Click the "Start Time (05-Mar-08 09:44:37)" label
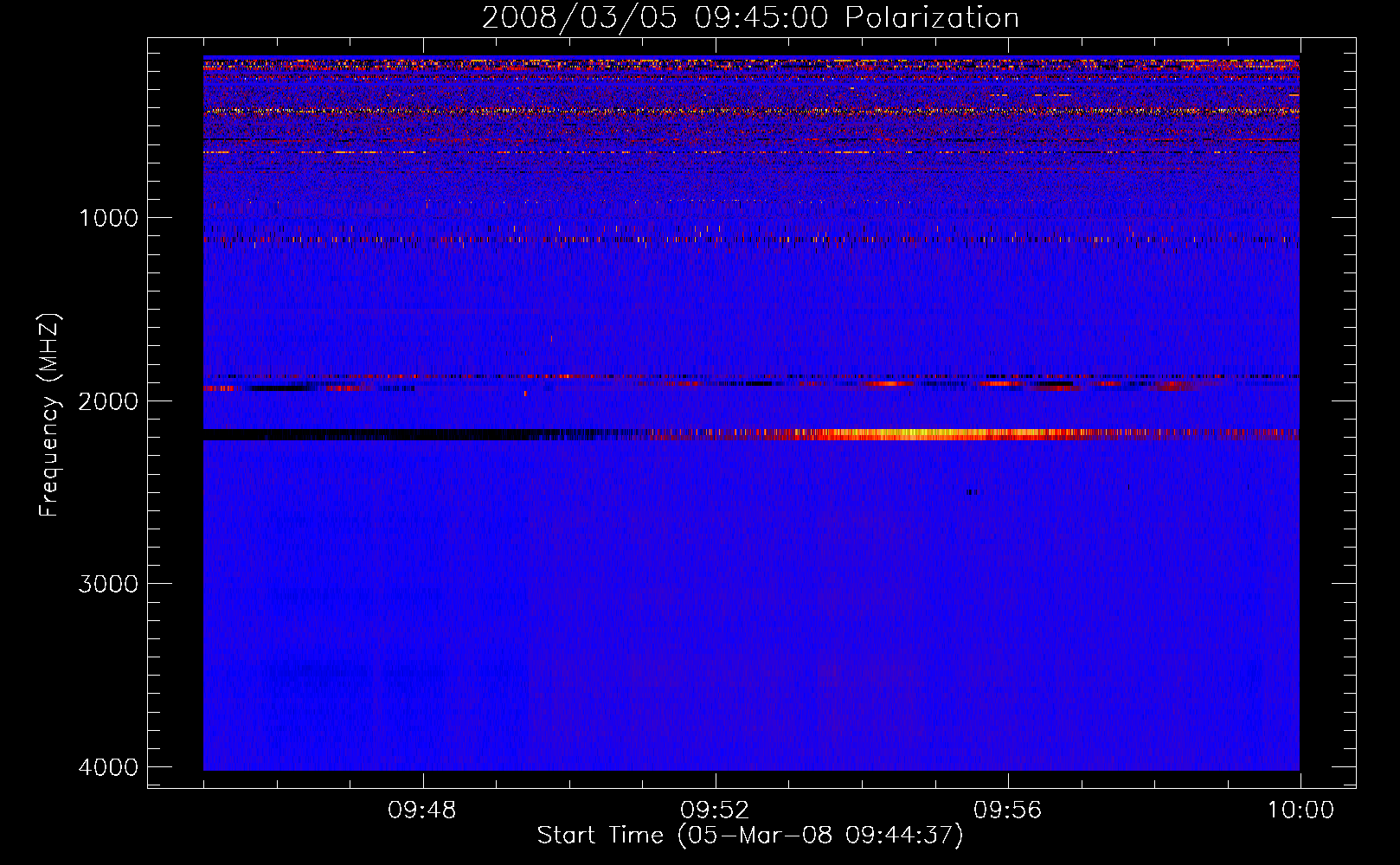 click(x=750, y=836)
